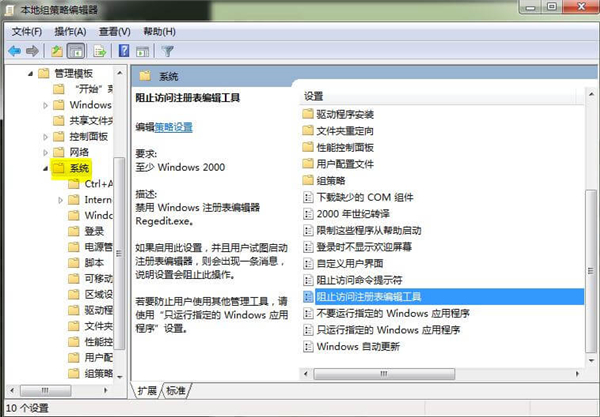
Task: Click the Export list toolbar icon
Action: 100,50
